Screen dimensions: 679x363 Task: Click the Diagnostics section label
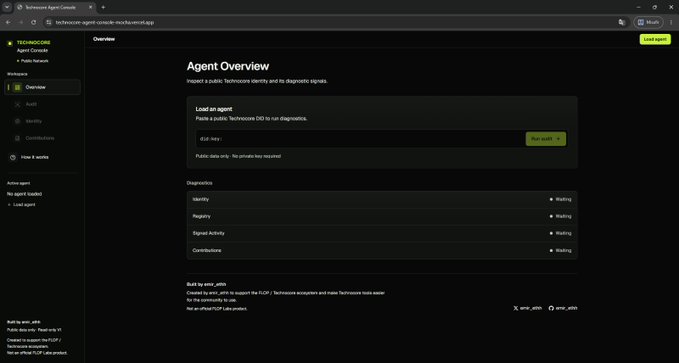pos(200,183)
